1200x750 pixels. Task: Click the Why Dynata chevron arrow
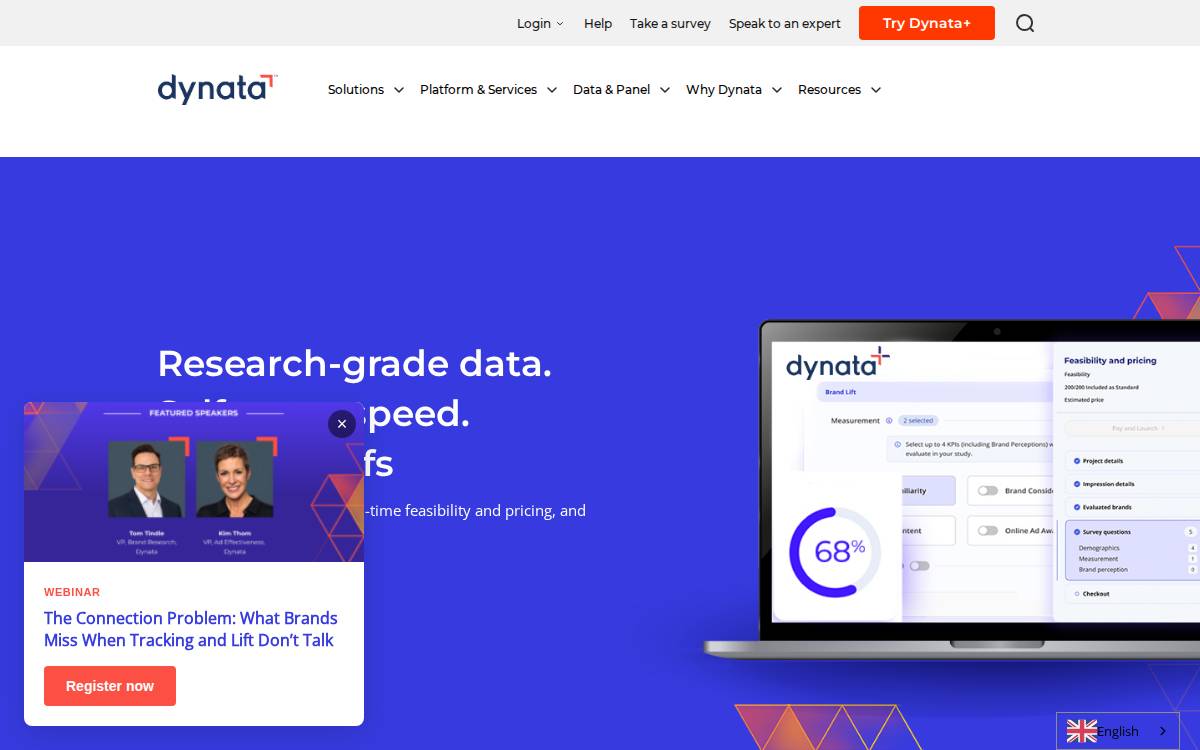pos(776,90)
